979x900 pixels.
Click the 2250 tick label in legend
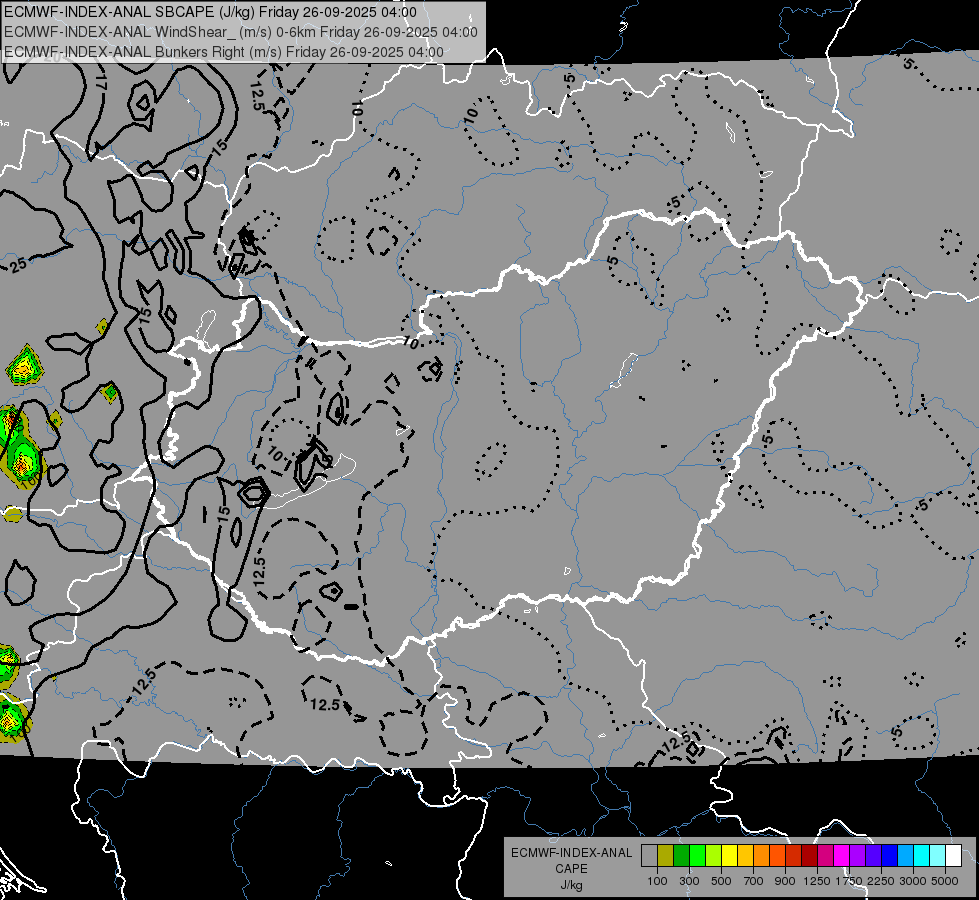point(882,881)
